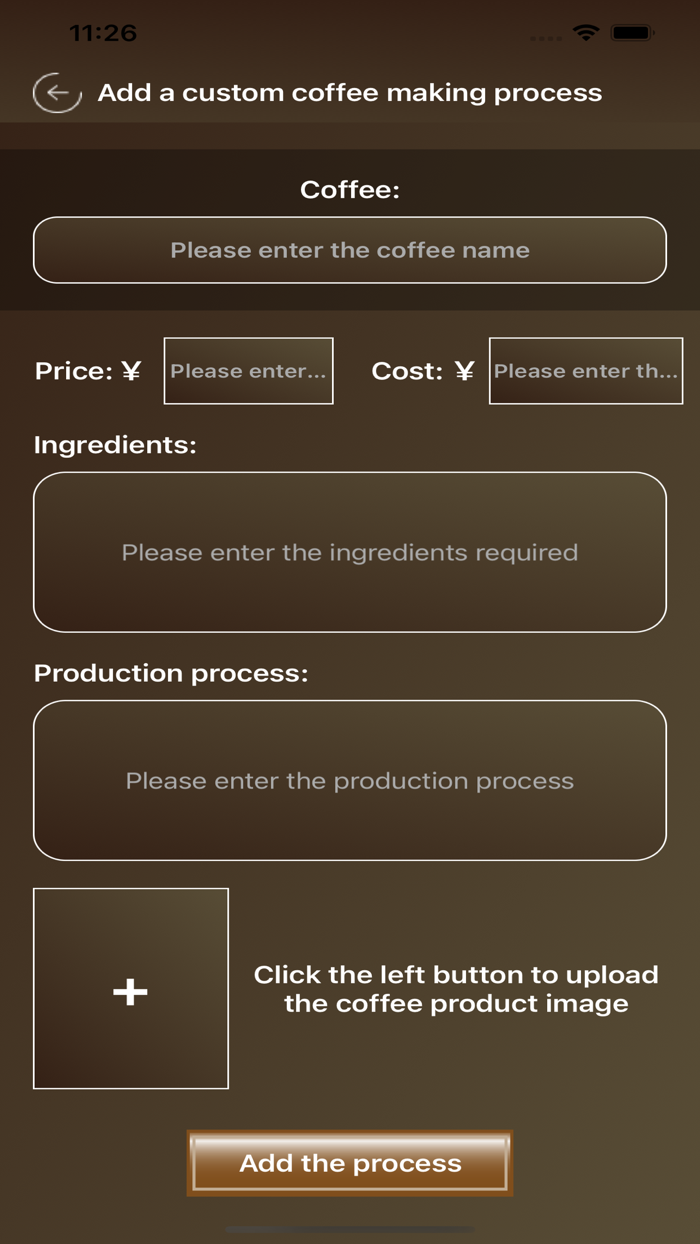Image resolution: width=700 pixels, height=1244 pixels.
Task: Tap the 'Production process:' label
Action: 171,673
